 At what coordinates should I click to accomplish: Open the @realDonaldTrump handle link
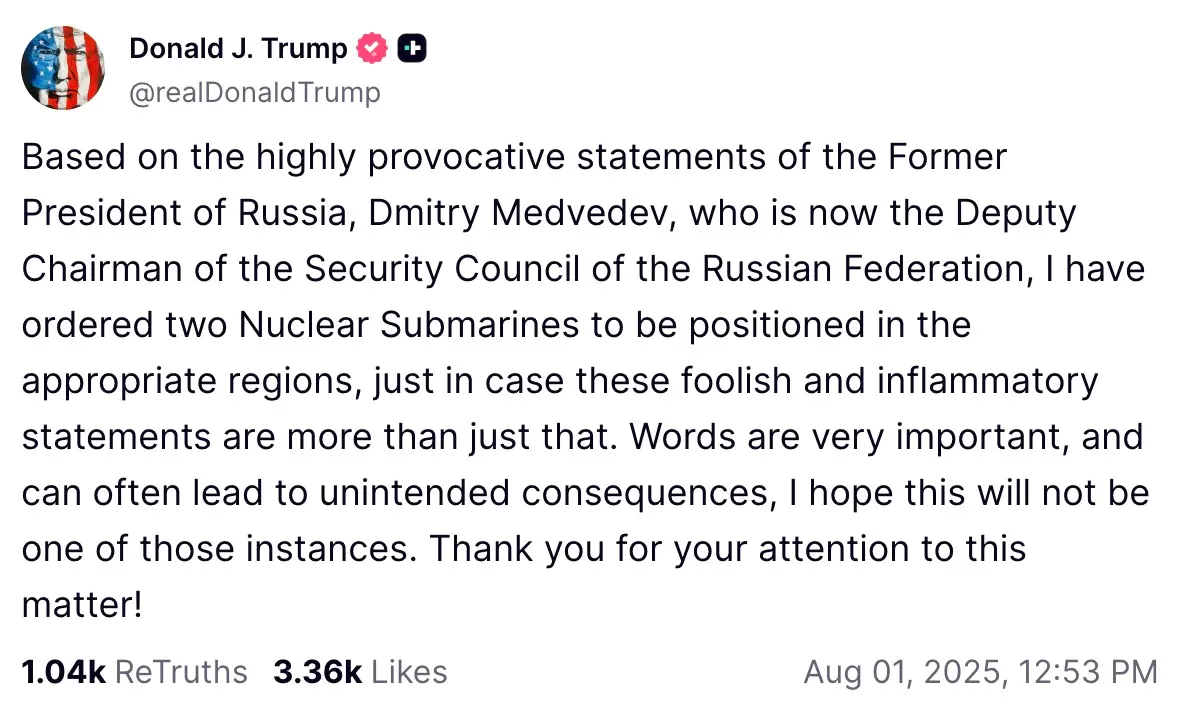tap(255, 93)
